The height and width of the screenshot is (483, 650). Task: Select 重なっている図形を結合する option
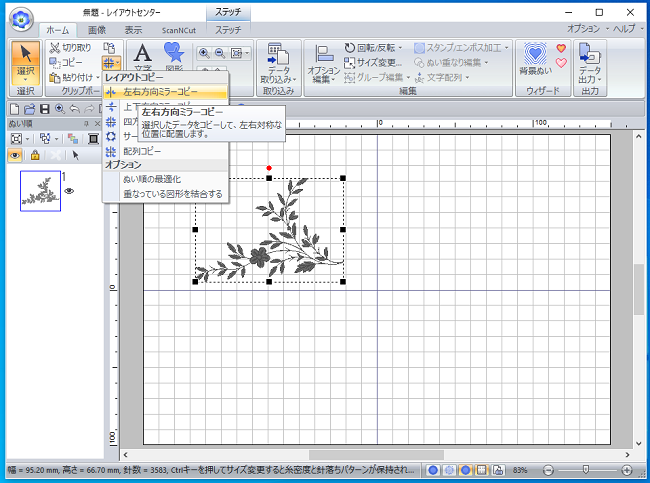click(172, 193)
